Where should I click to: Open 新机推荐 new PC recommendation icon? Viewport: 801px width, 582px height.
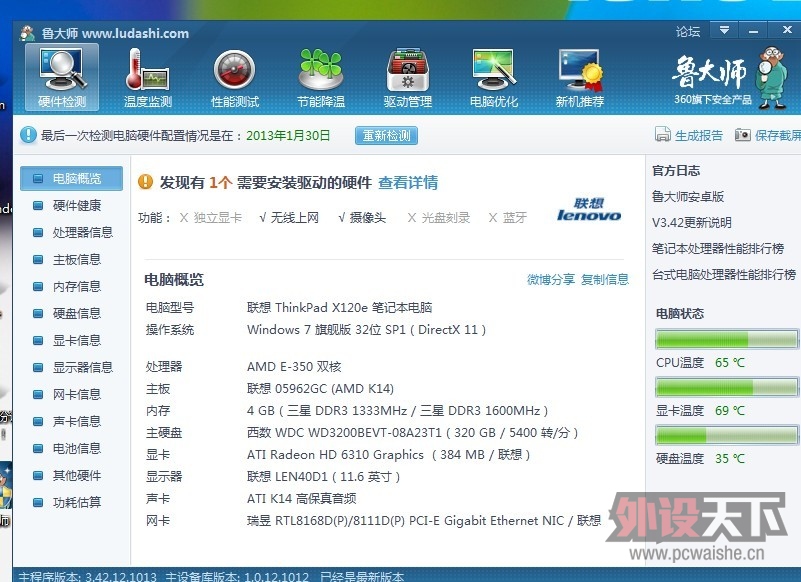pyautogui.click(x=580, y=77)
